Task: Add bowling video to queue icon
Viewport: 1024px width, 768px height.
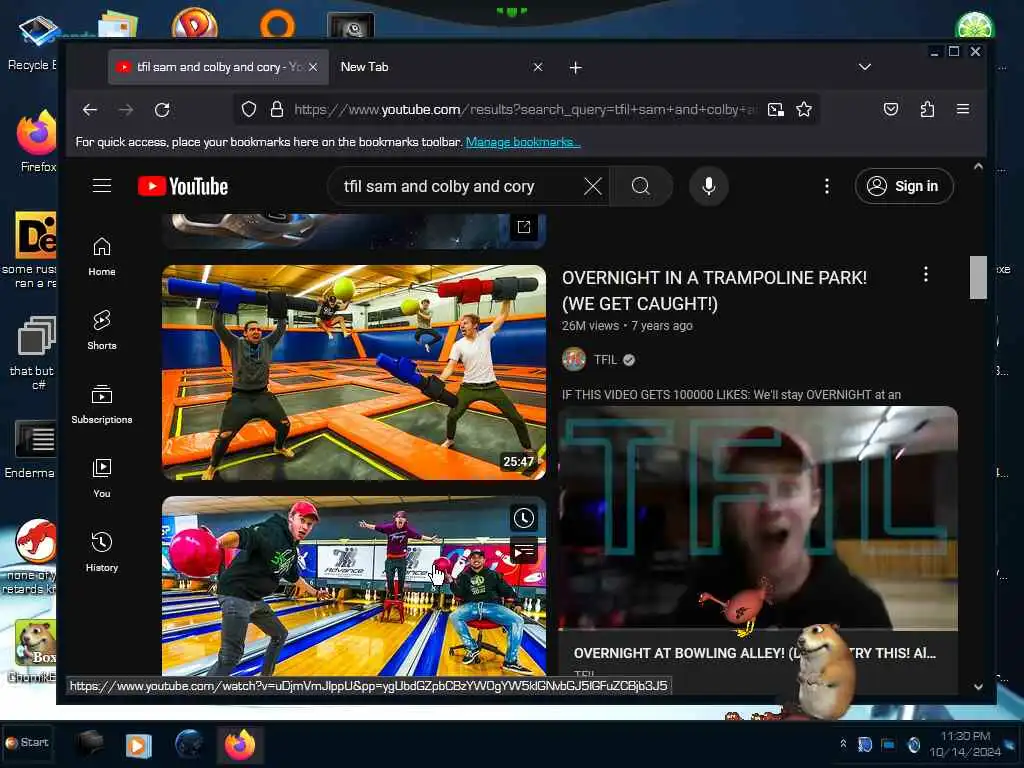Action: [524, 551]
